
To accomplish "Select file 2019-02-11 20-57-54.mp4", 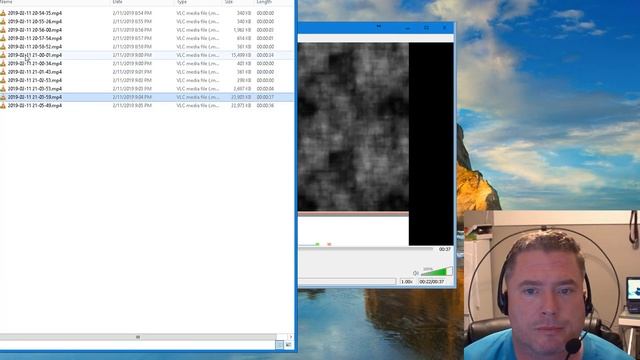I will pyautogui.click(x=35, y=38).
